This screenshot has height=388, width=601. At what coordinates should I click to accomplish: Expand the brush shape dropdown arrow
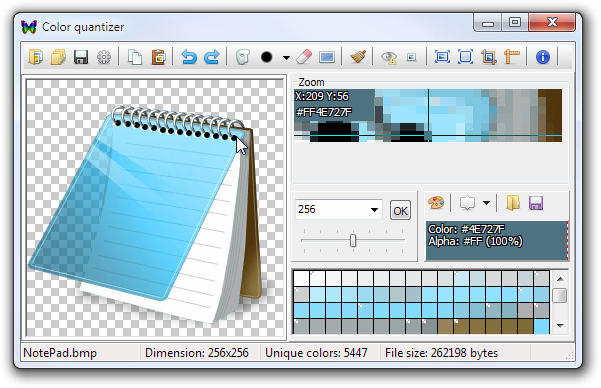click(x=286, y=58)
